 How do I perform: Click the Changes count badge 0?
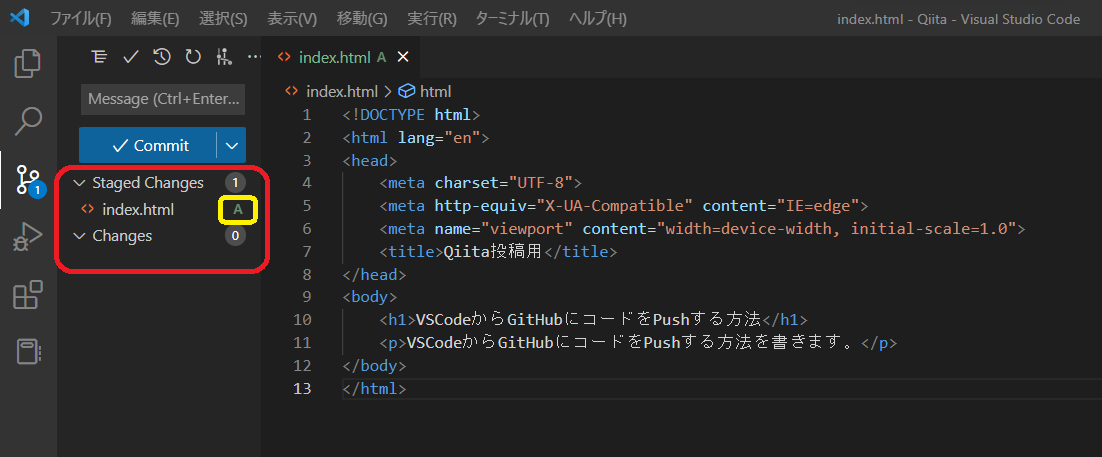click(x=235, y=236)
